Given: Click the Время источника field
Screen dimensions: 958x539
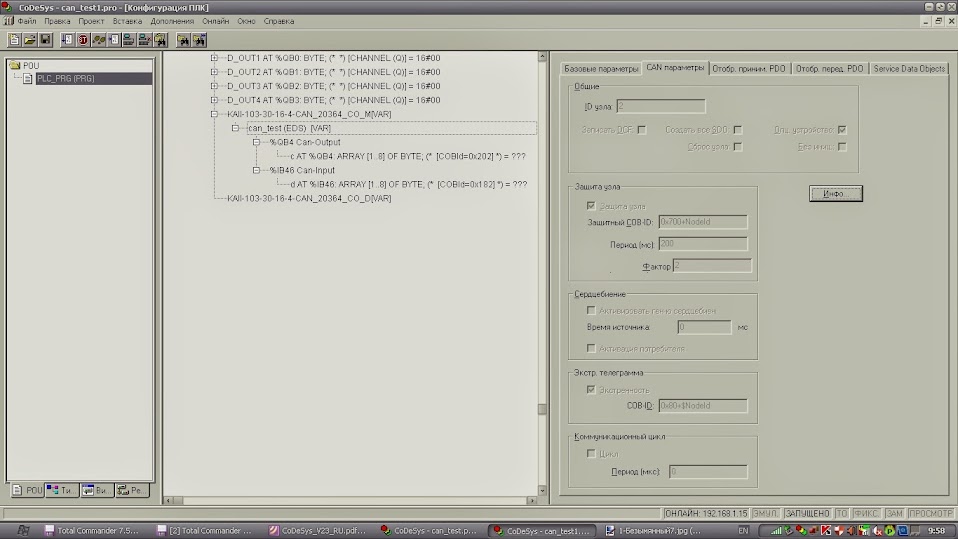Looking at the screenshot, I should click(704, 327).
